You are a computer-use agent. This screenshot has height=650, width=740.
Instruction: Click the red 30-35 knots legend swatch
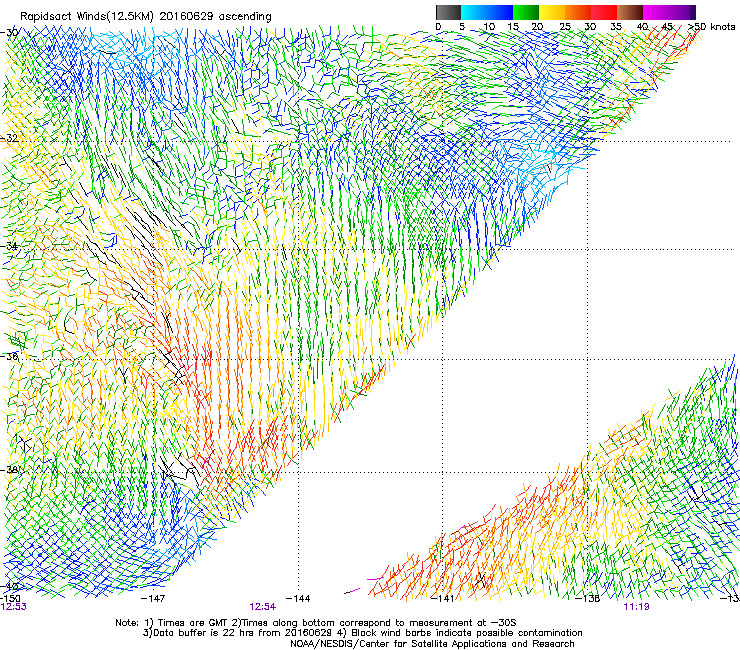(x=604, y=12)
